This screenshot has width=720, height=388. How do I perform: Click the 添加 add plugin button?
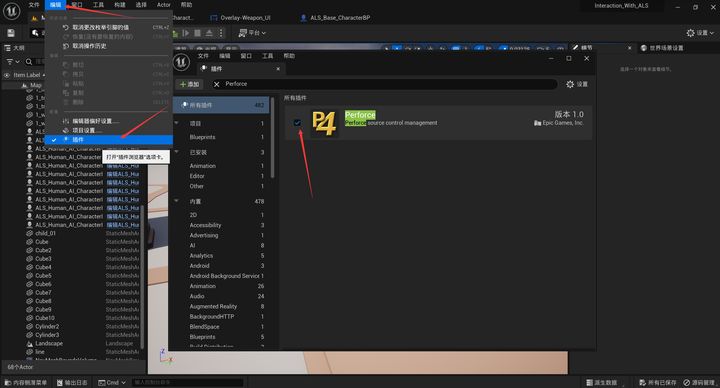[190, 84]
